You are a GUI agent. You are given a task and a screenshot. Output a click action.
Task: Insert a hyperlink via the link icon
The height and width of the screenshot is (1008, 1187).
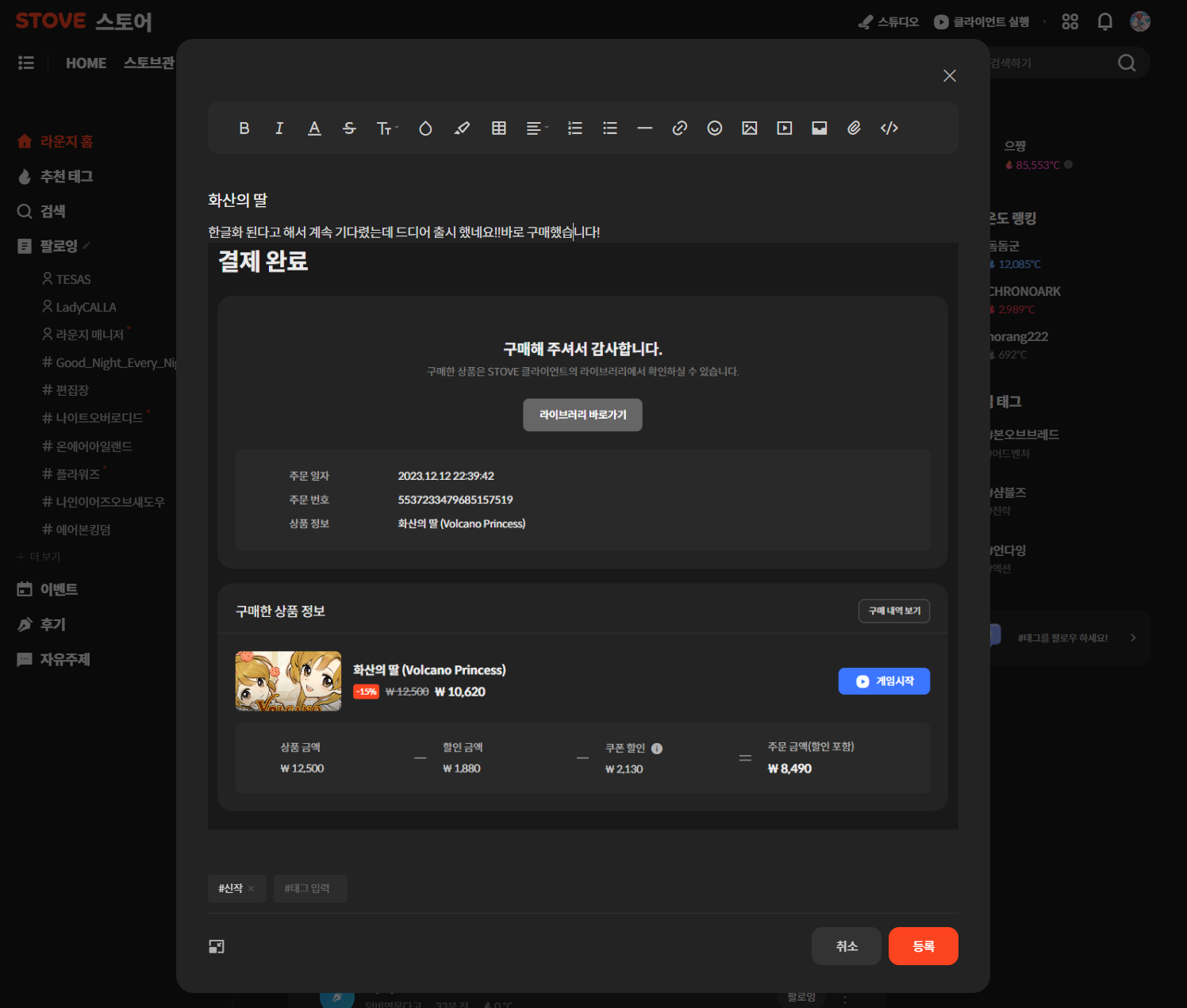[x=680, y=128]
